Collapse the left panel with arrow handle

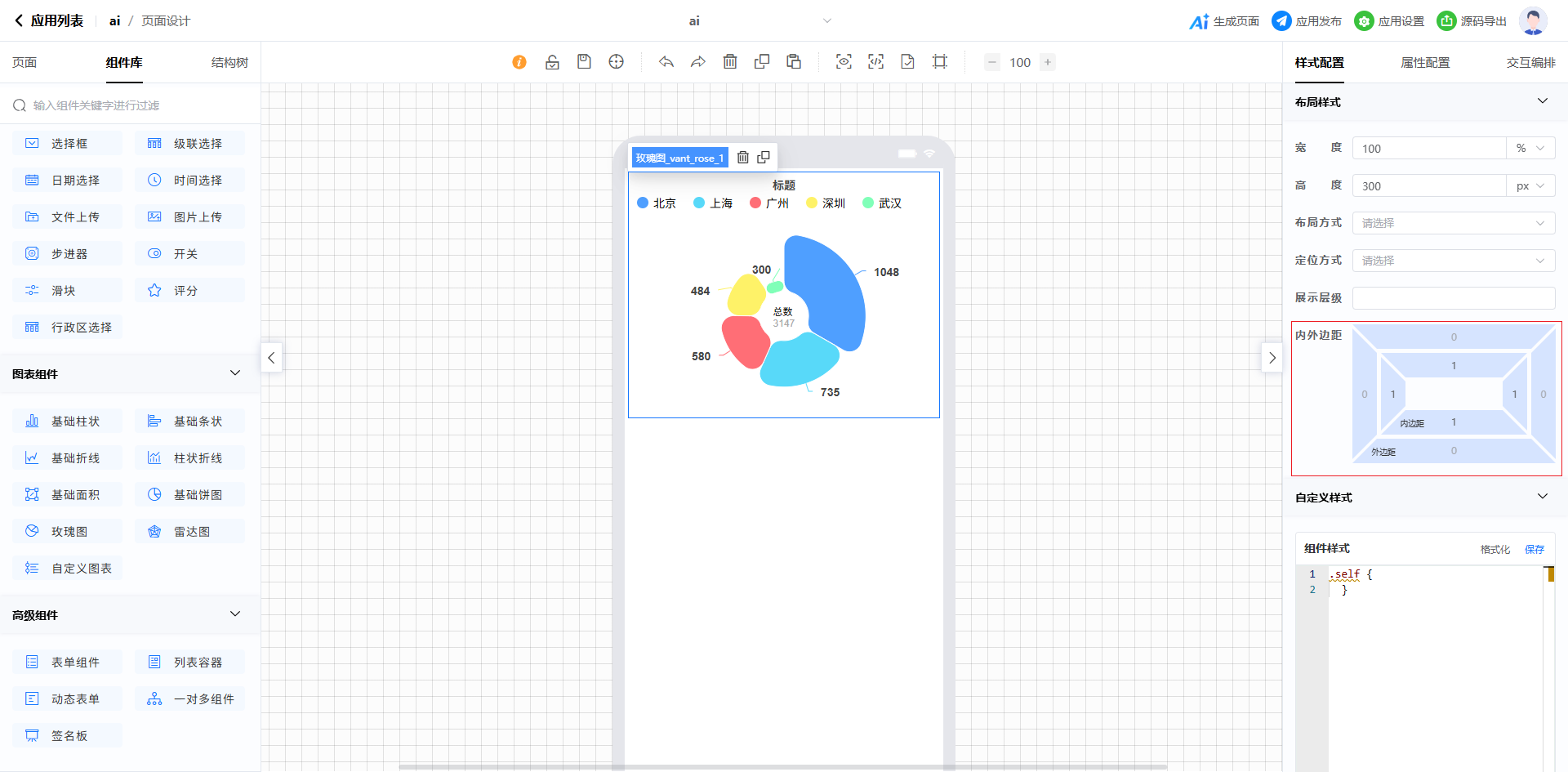[x=272, y=358]
